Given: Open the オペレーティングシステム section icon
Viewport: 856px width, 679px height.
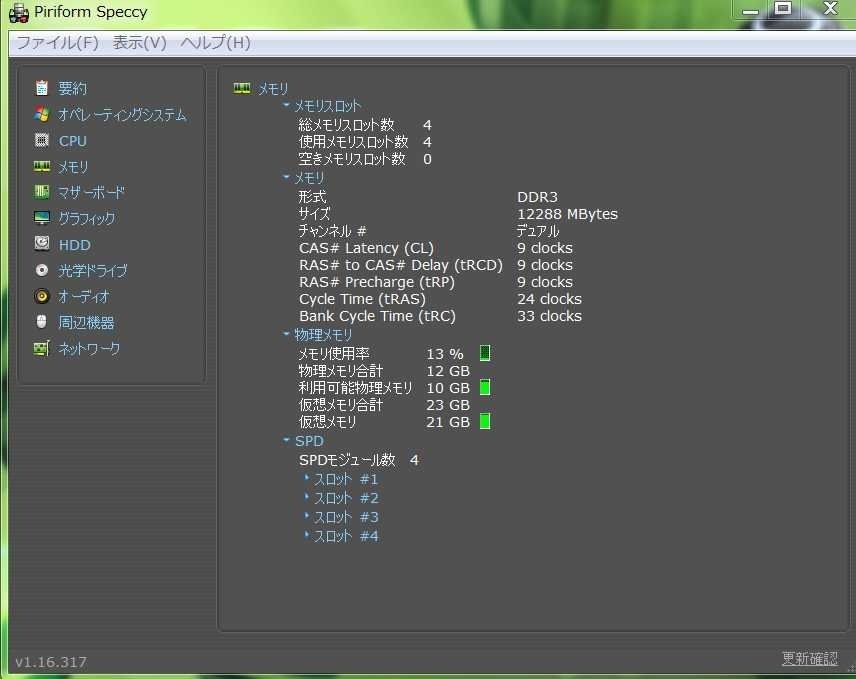Looking at the screenshot, I should [x=42, y=114].
